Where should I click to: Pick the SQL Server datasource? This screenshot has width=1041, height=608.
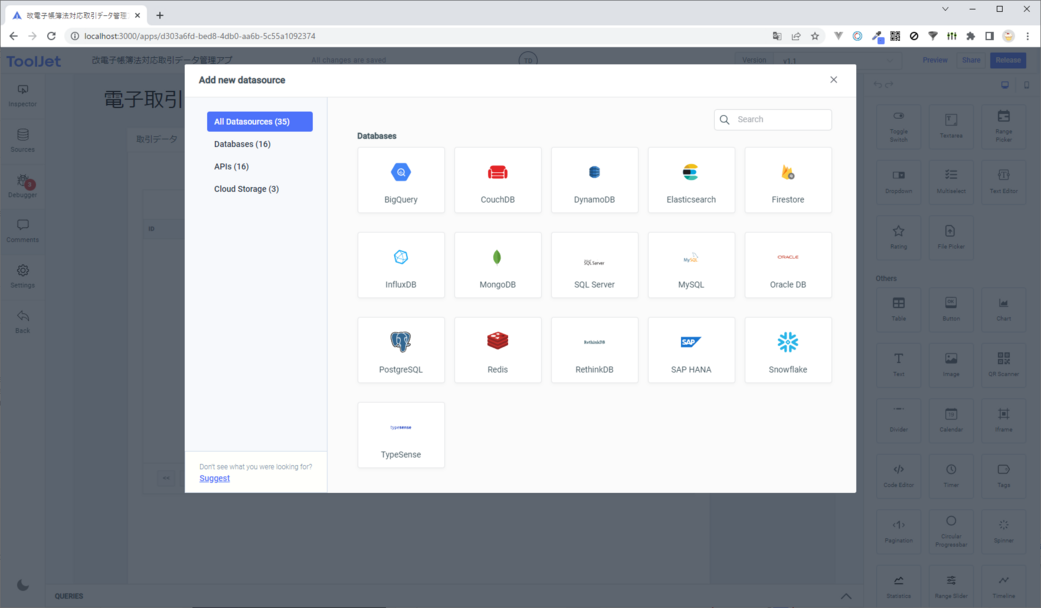coord(594,265)
